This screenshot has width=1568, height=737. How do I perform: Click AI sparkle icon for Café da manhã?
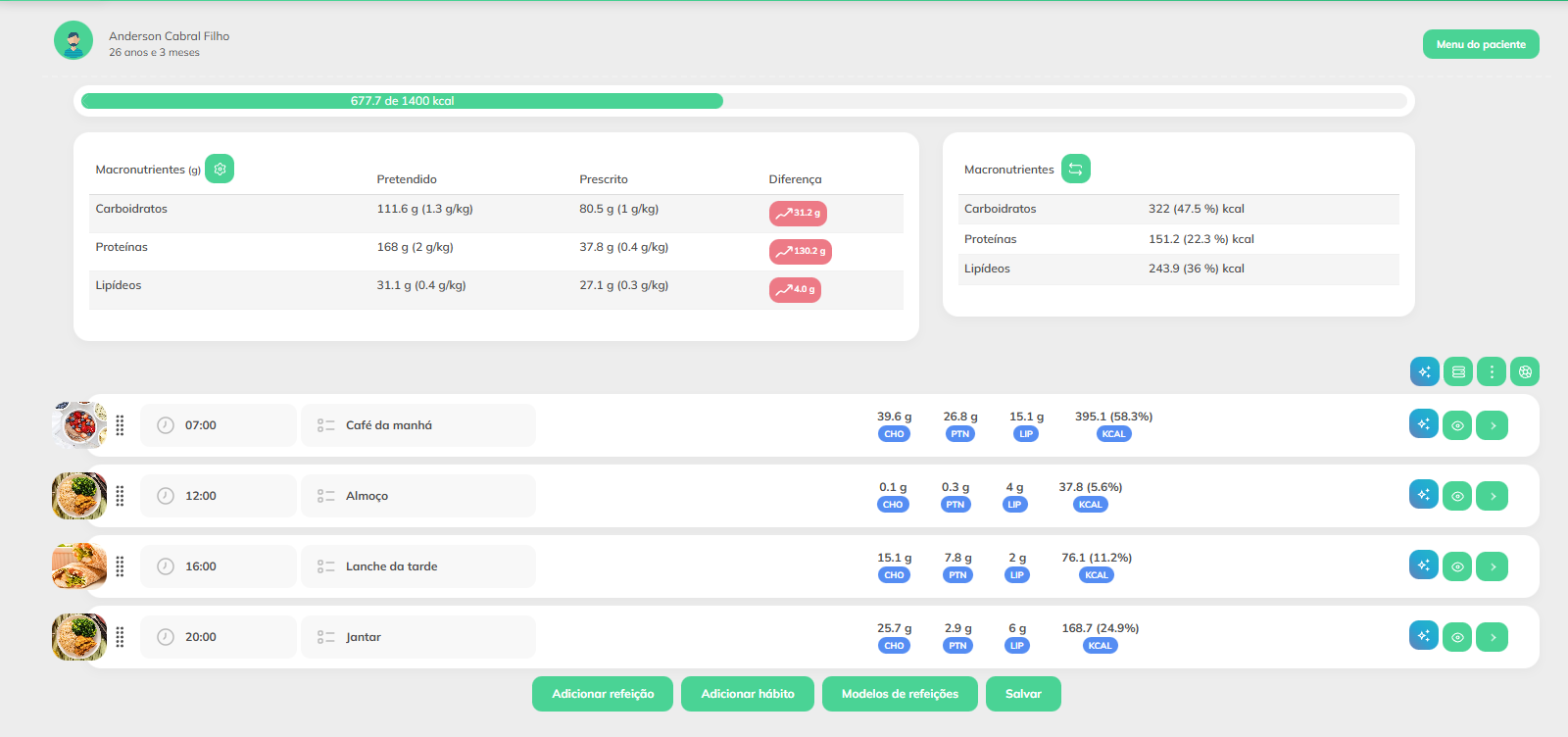[1424, 423]
